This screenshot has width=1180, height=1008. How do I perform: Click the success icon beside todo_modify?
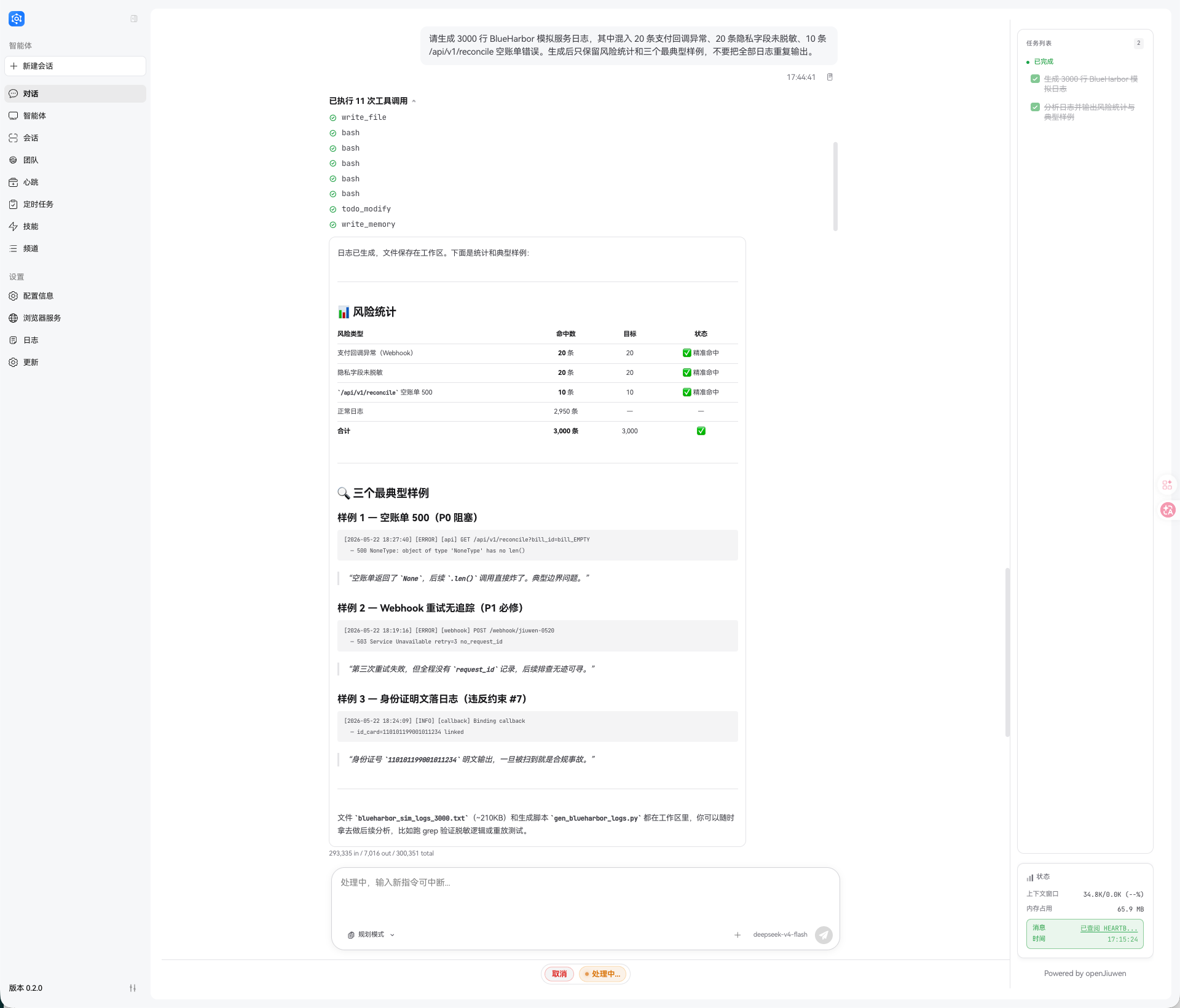point(333,209)
